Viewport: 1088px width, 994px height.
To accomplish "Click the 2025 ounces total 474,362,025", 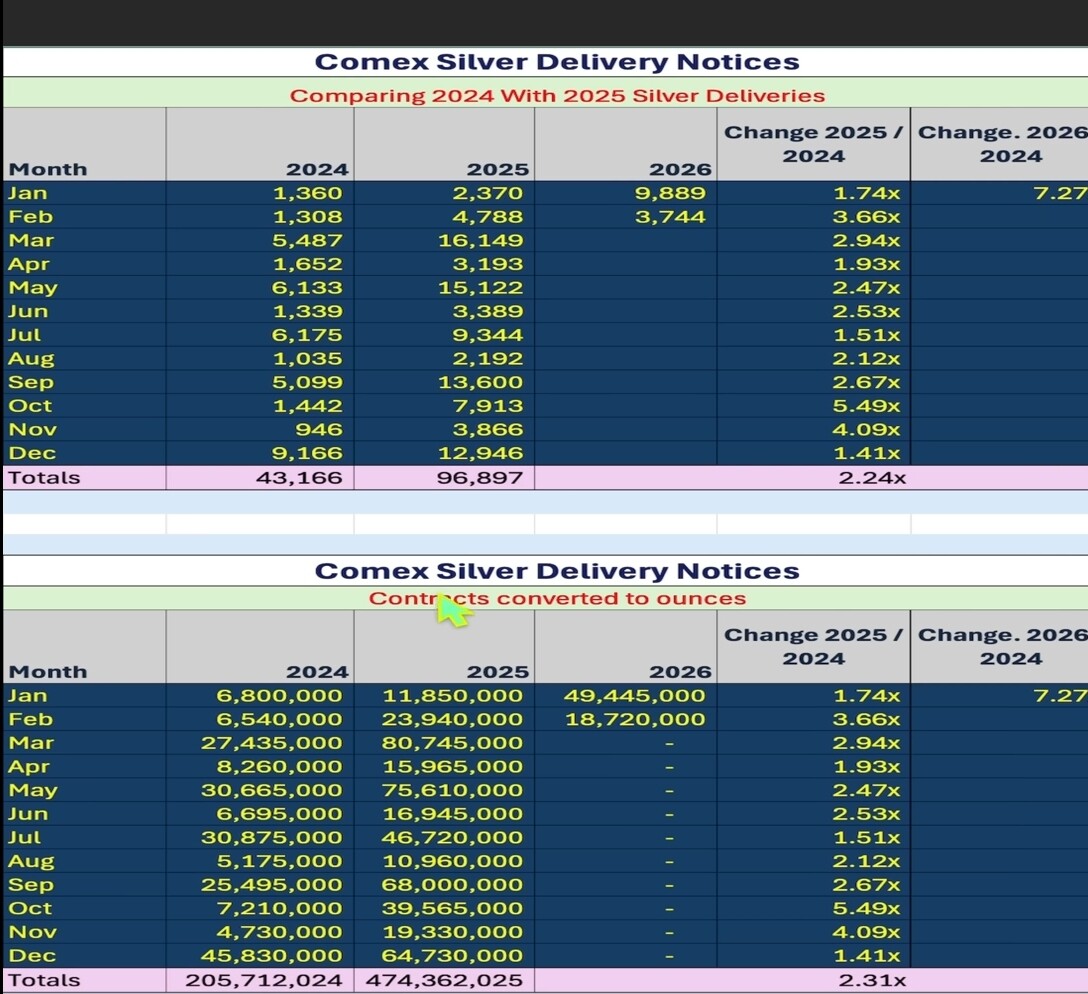I will coord(445,980).
